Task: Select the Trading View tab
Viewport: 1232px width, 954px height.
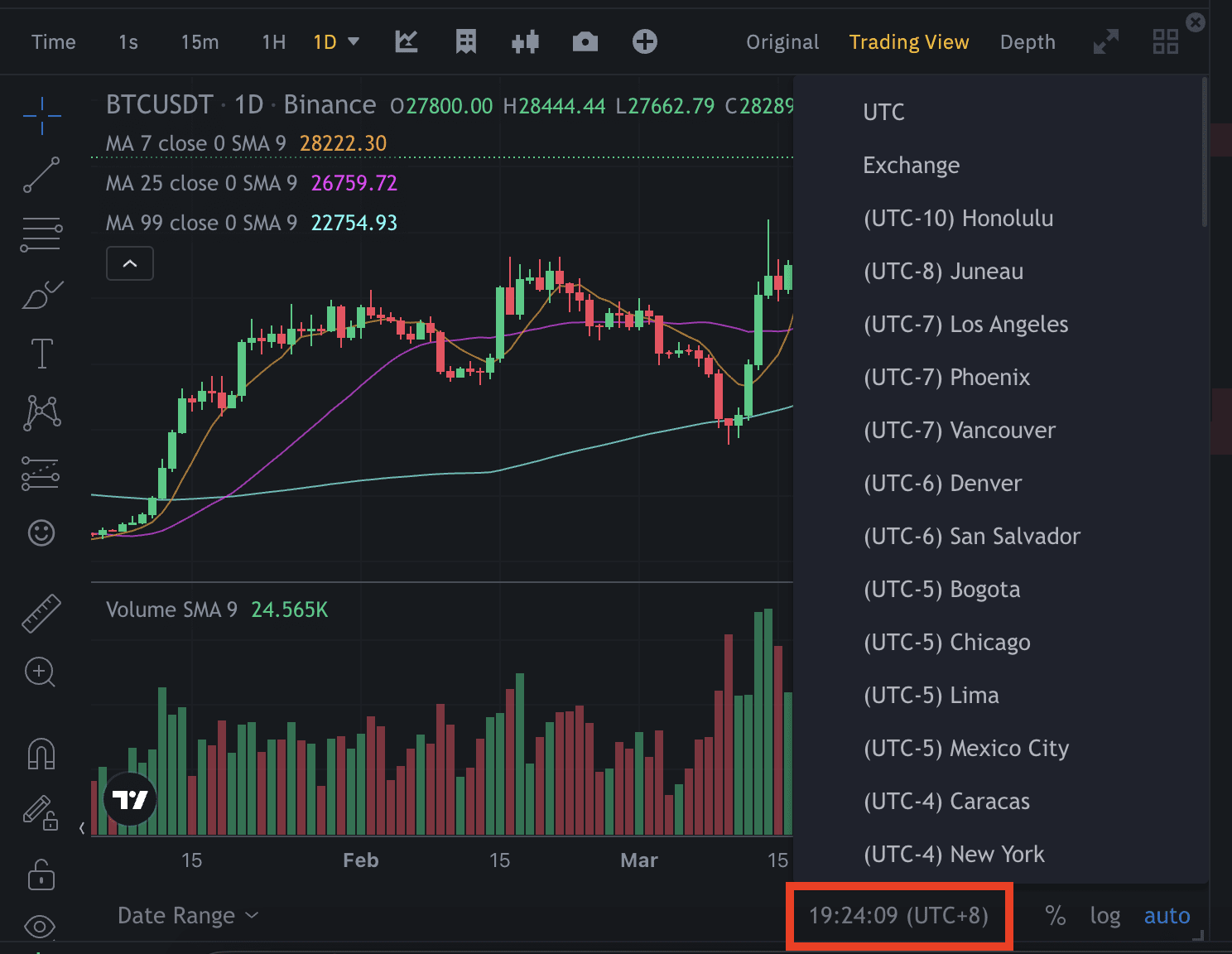Action: 909,42
